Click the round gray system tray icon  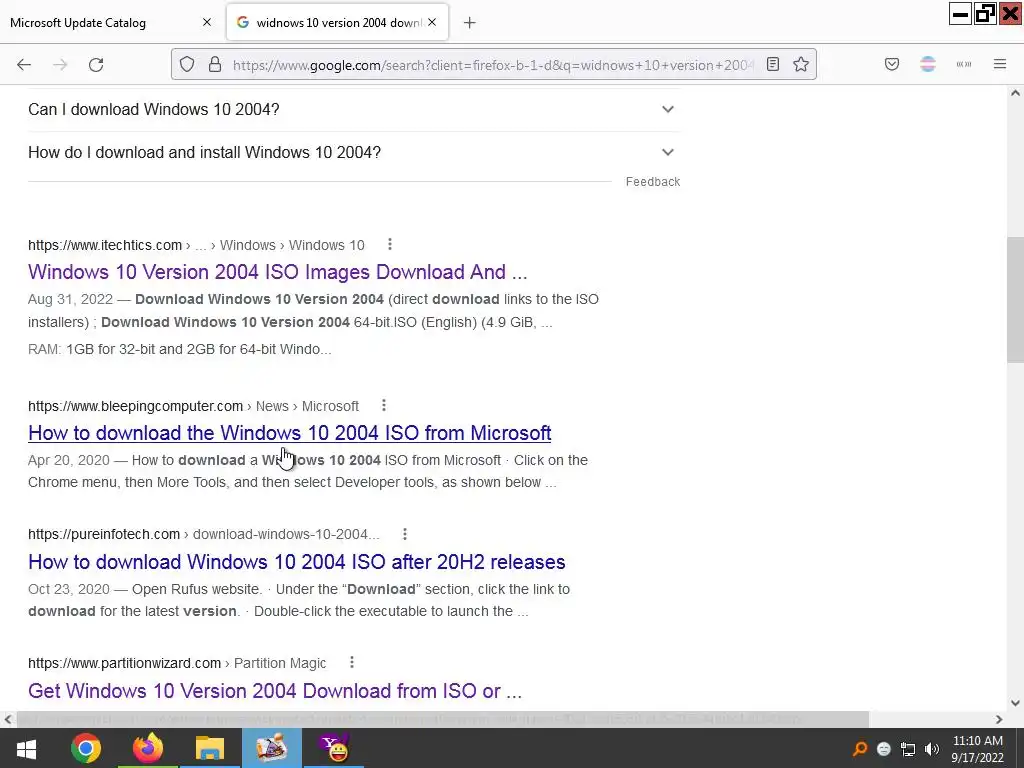pyautogui.click(x=884, y=749)
